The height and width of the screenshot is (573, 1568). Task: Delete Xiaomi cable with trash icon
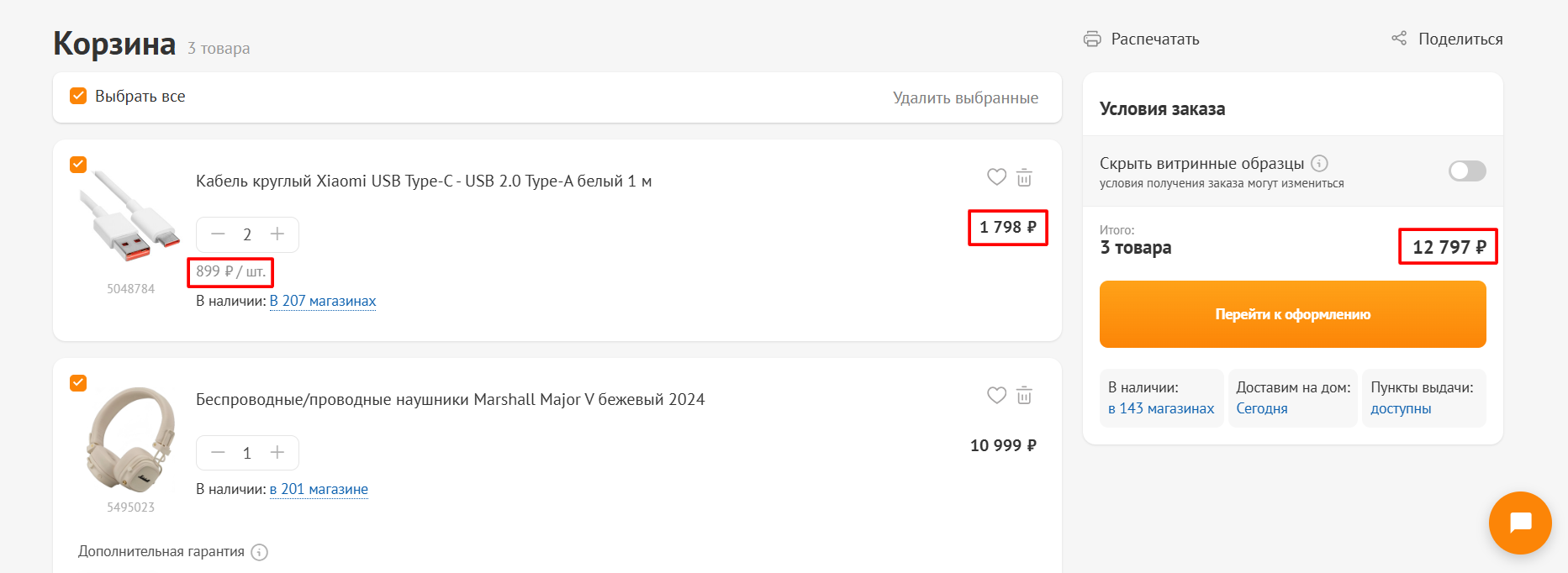[x=1024, y=177]
